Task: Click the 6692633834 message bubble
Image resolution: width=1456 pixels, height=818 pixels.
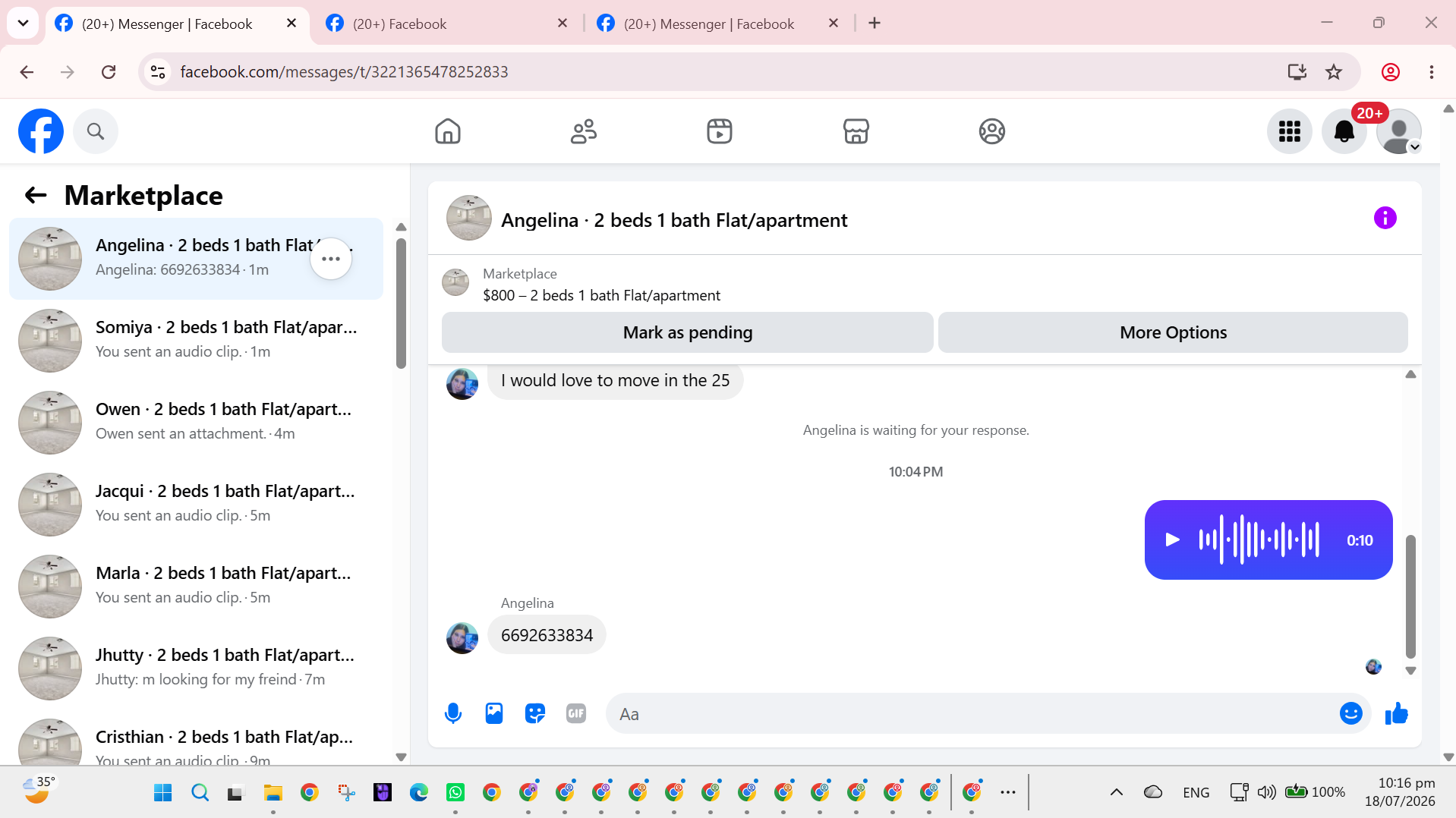Action: (x=547, y=635)
